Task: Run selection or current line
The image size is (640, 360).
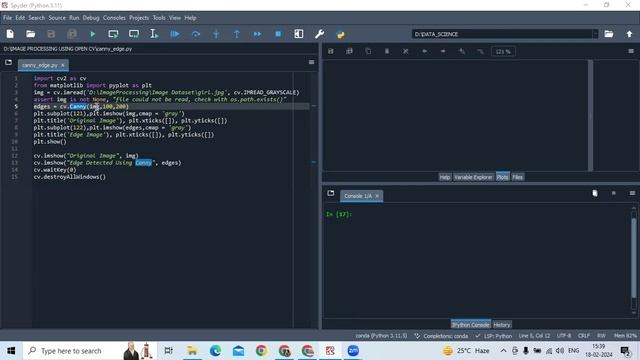Action: (x=154, y=34)
